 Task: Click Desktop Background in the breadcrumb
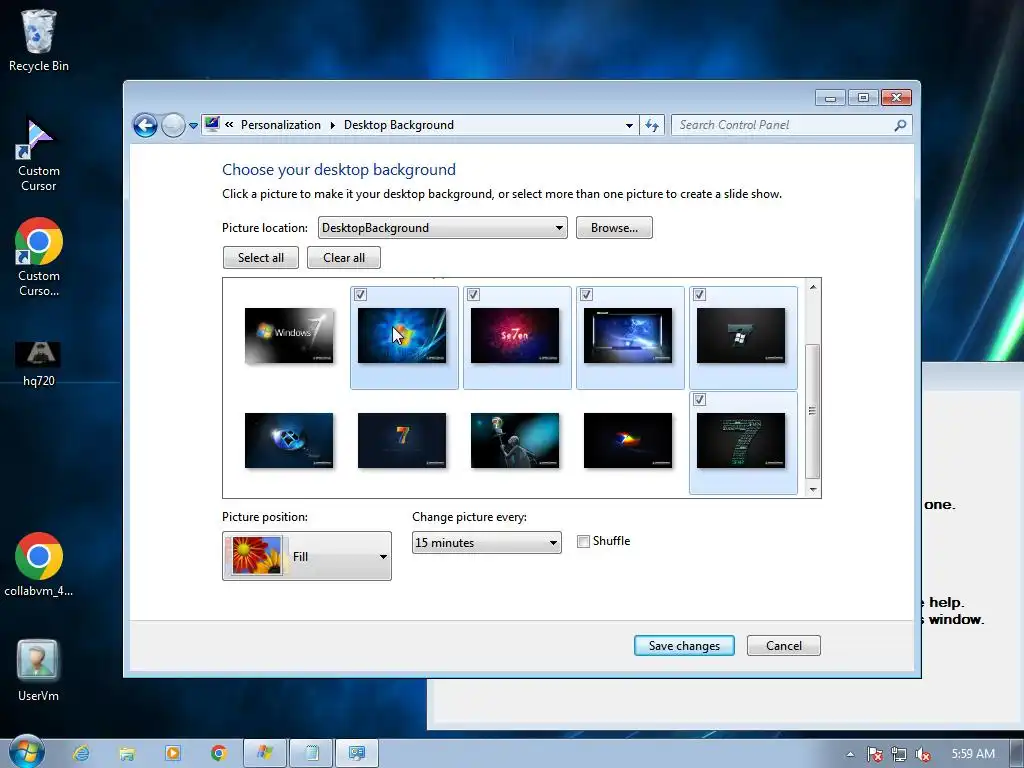pos(398,125)
